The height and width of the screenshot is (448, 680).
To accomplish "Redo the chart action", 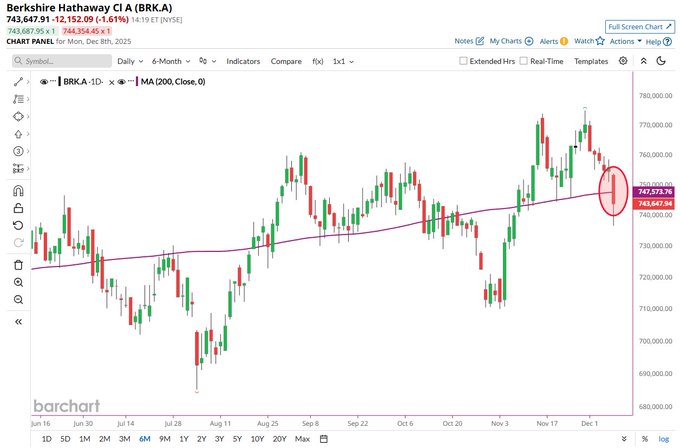I will pos(18,243).
